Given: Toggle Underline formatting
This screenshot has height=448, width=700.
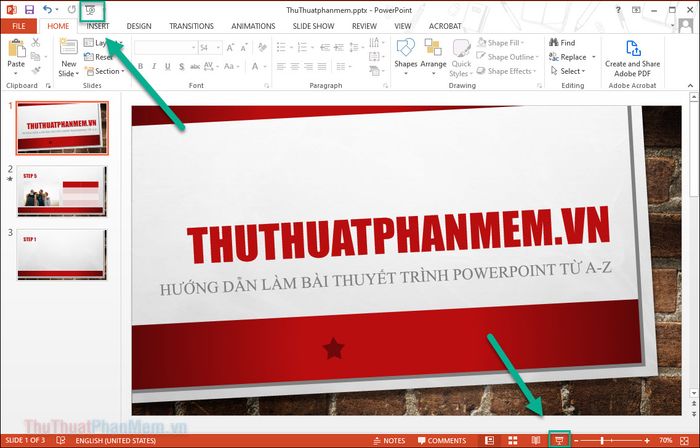Looking at the screenshot, I should 168,66.
